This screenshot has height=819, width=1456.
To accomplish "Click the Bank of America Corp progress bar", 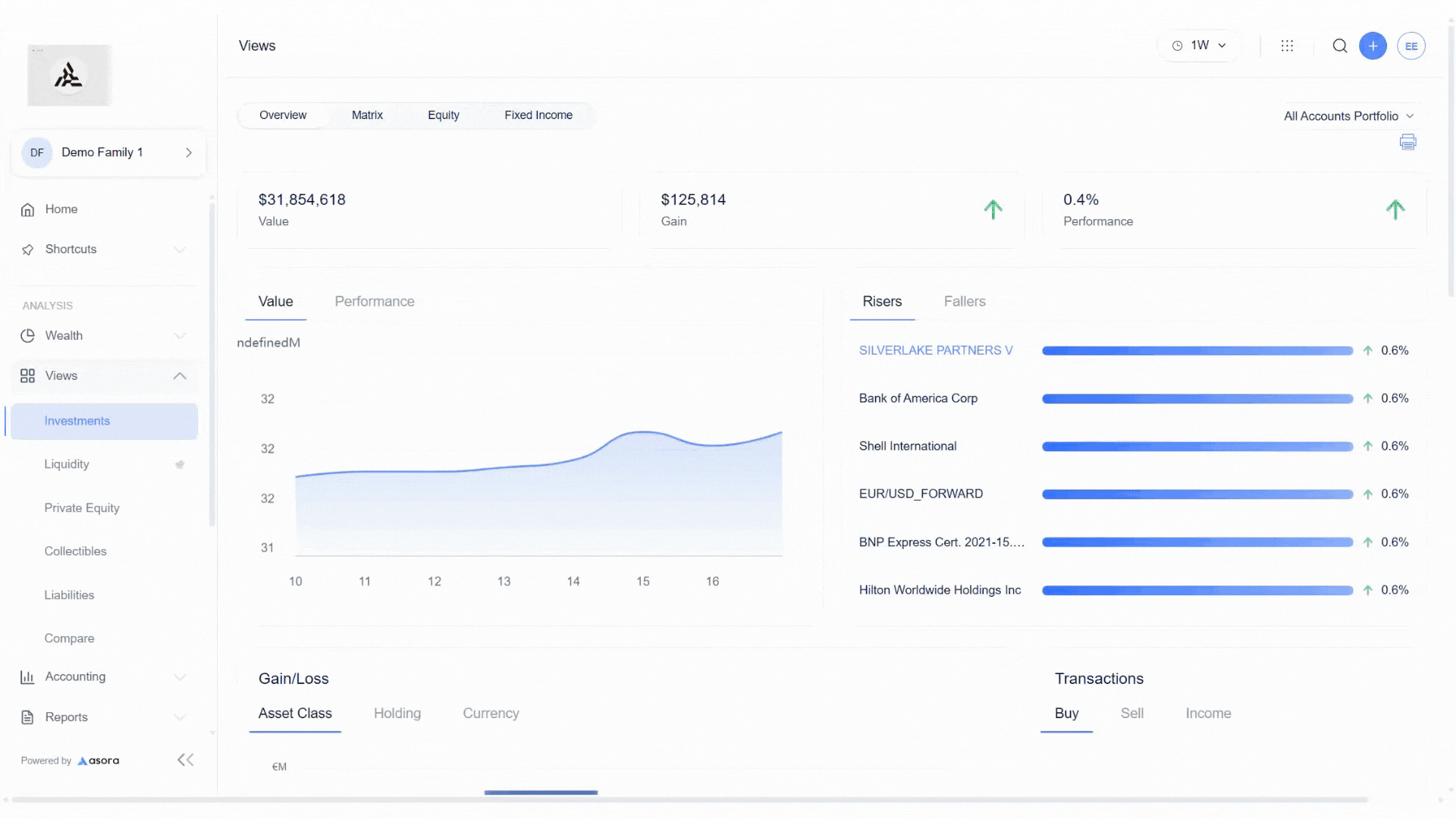I will 1197,398.
